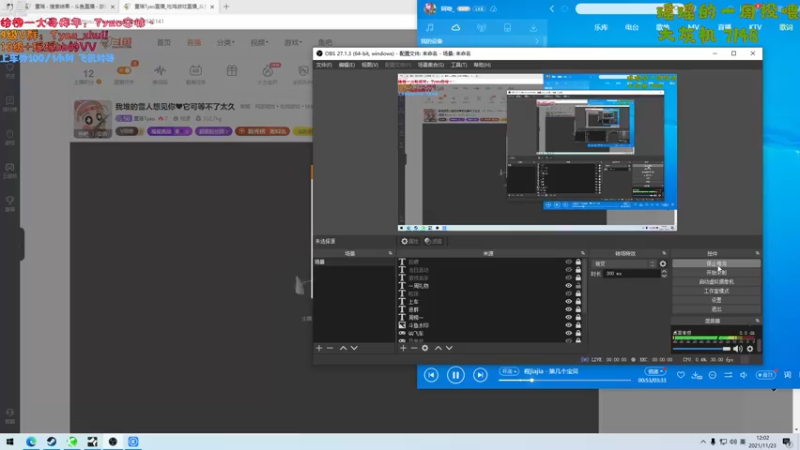Toggle visibility of 进群 source
This screenshot has width=800, height=450.
click(568, 309)
